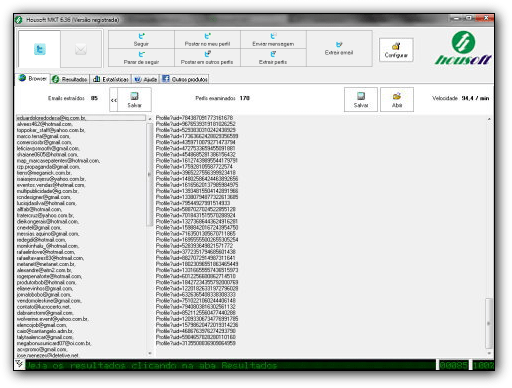Start Extrair perfis
Image resolution: width=512 pixels, height=388 pixels.
tap(273, 58)
